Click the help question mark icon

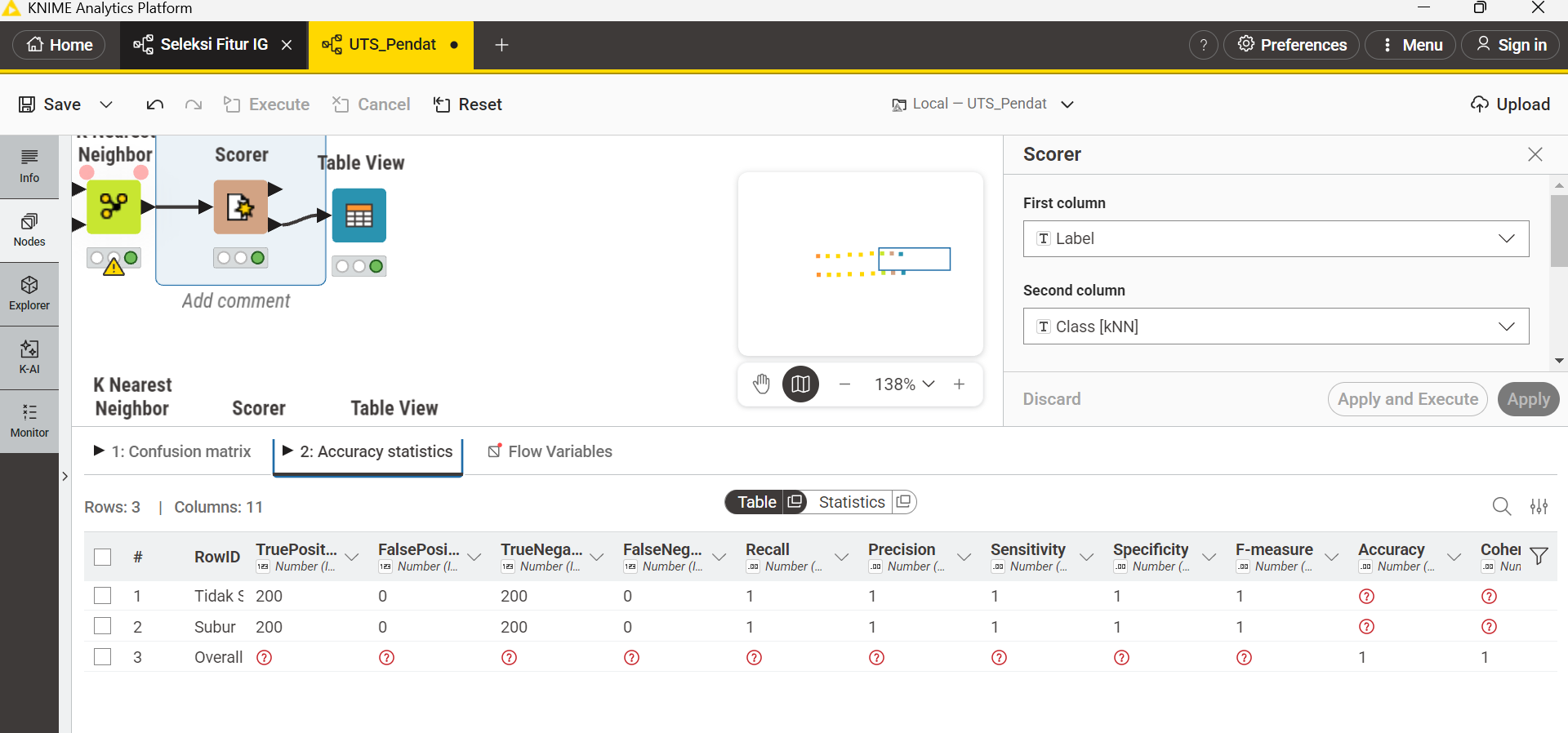[1203, 45]
